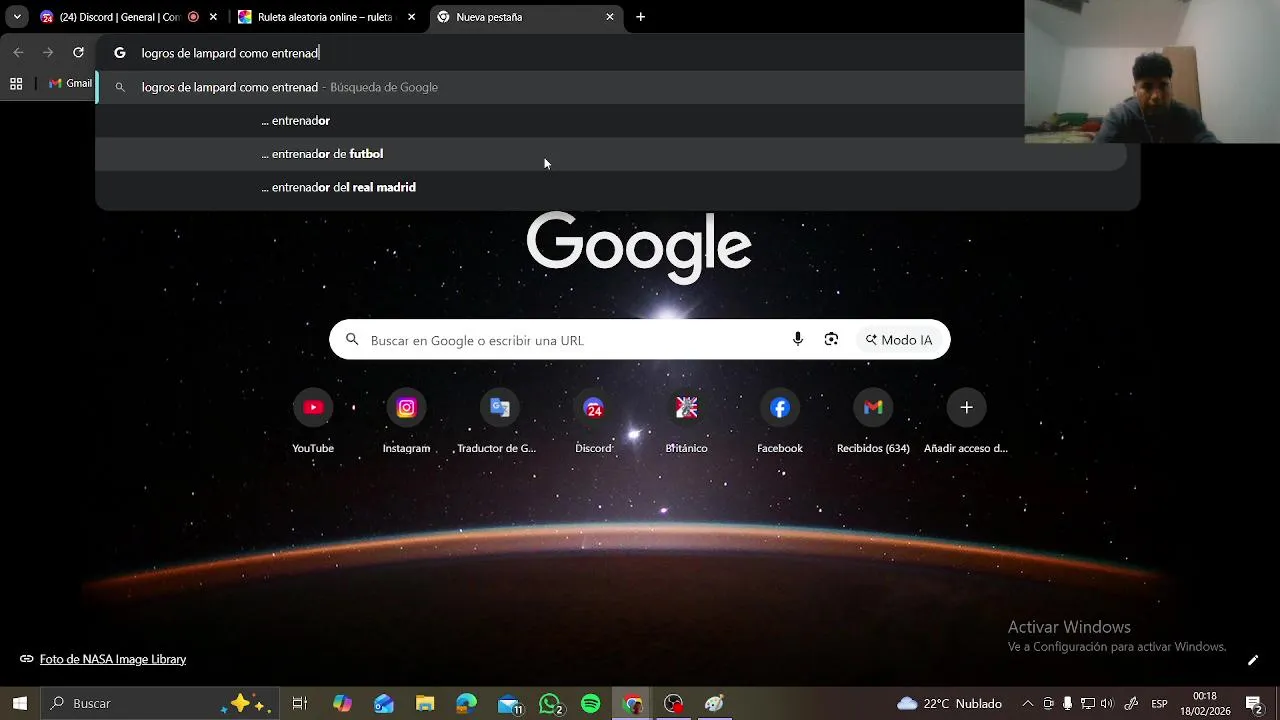Viewport: 1280px width, 720px height.
Task: Open the Facebook shortcut
Action: coord(780,422)
